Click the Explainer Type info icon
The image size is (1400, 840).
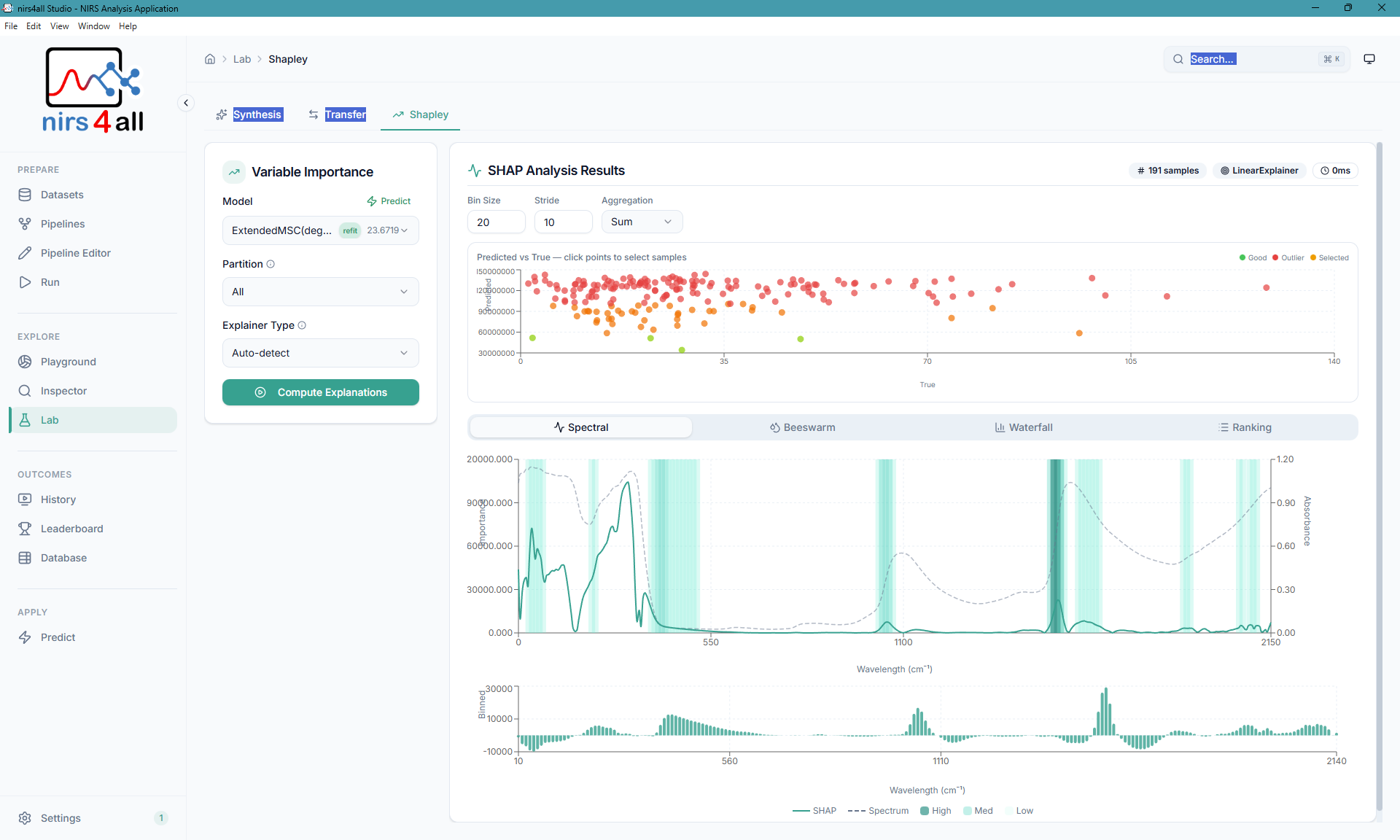tap(302, 325)
